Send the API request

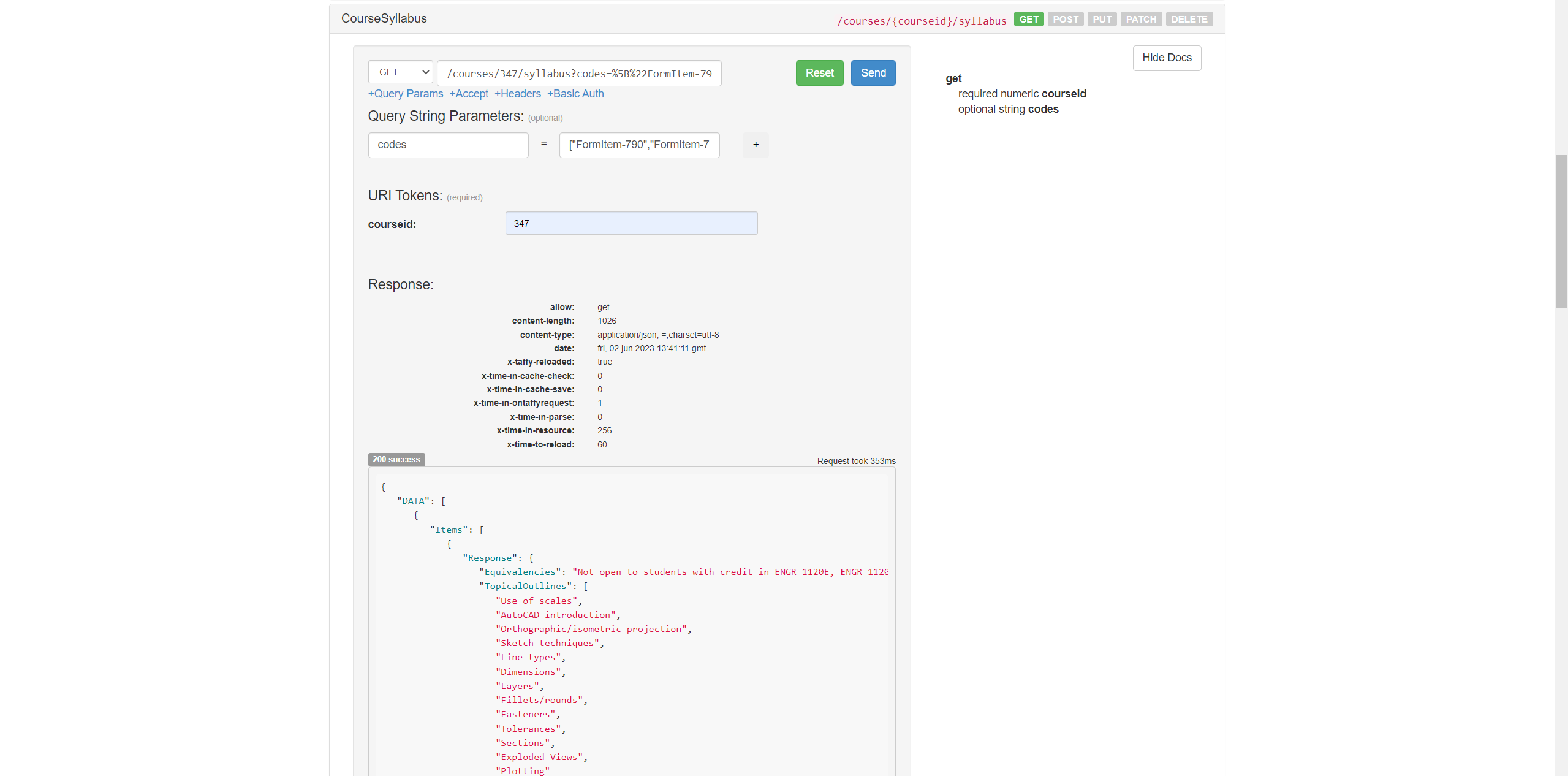coord(873,73)
